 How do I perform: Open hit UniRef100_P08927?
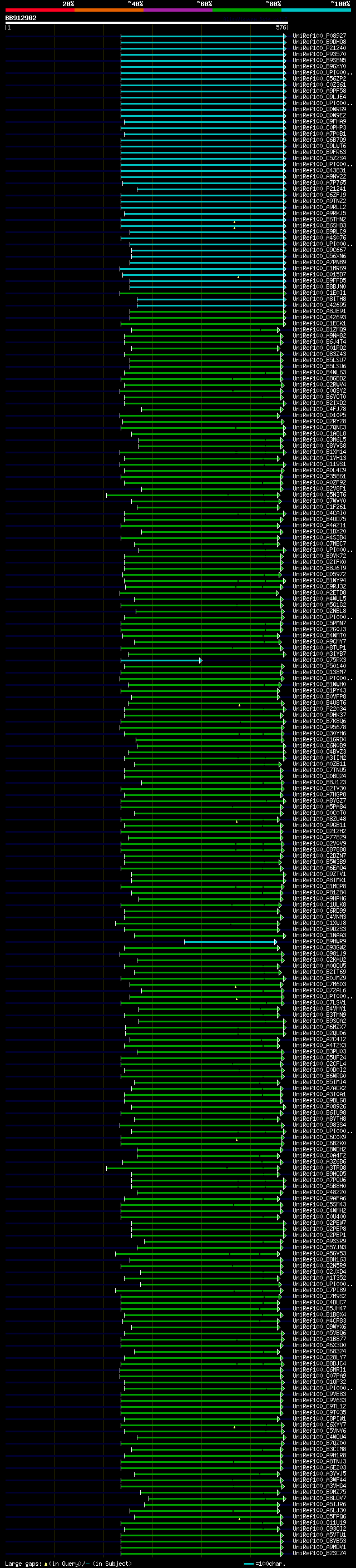(x=319, y=36)
